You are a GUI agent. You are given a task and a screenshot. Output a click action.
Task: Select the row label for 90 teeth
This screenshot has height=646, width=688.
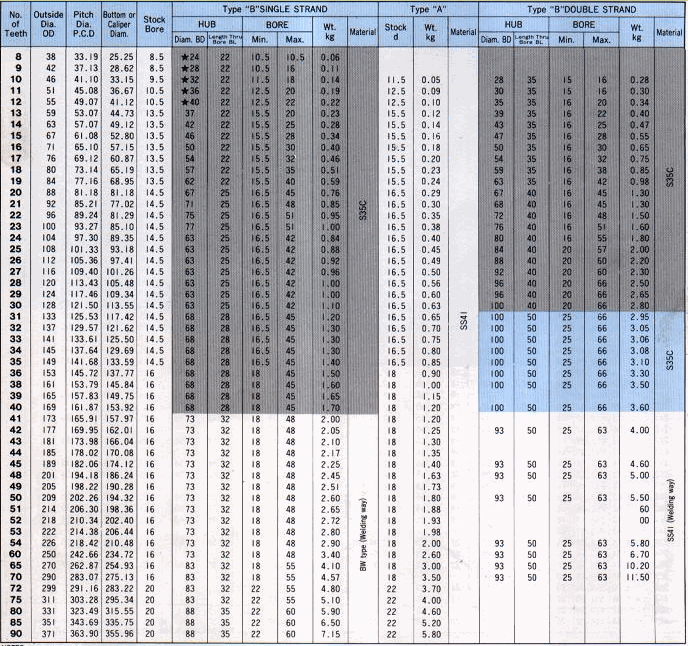pyautogui.click(x=16, y=633)
